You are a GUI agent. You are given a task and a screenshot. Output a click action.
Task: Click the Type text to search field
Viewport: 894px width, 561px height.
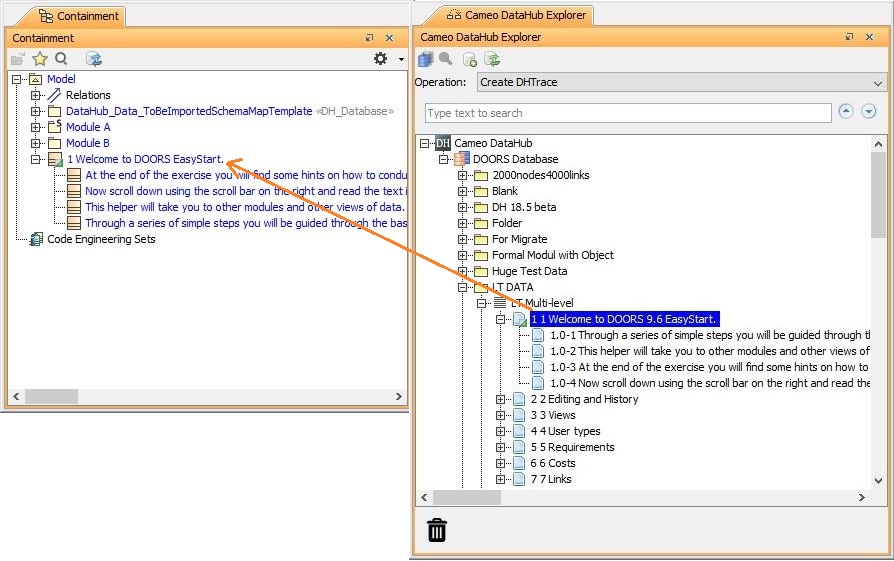(x=628, y=113)
